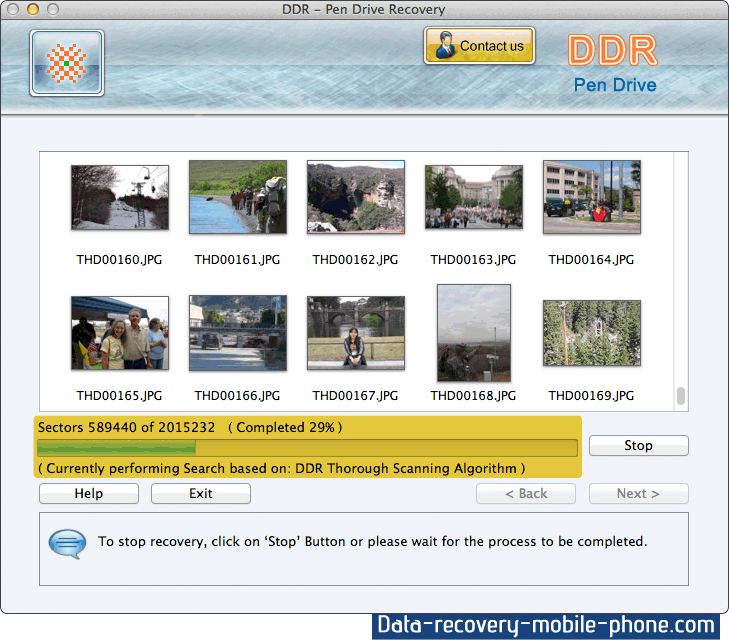
Task: Pick the THD00164.JPG building thumbnail
Action: 592,197
